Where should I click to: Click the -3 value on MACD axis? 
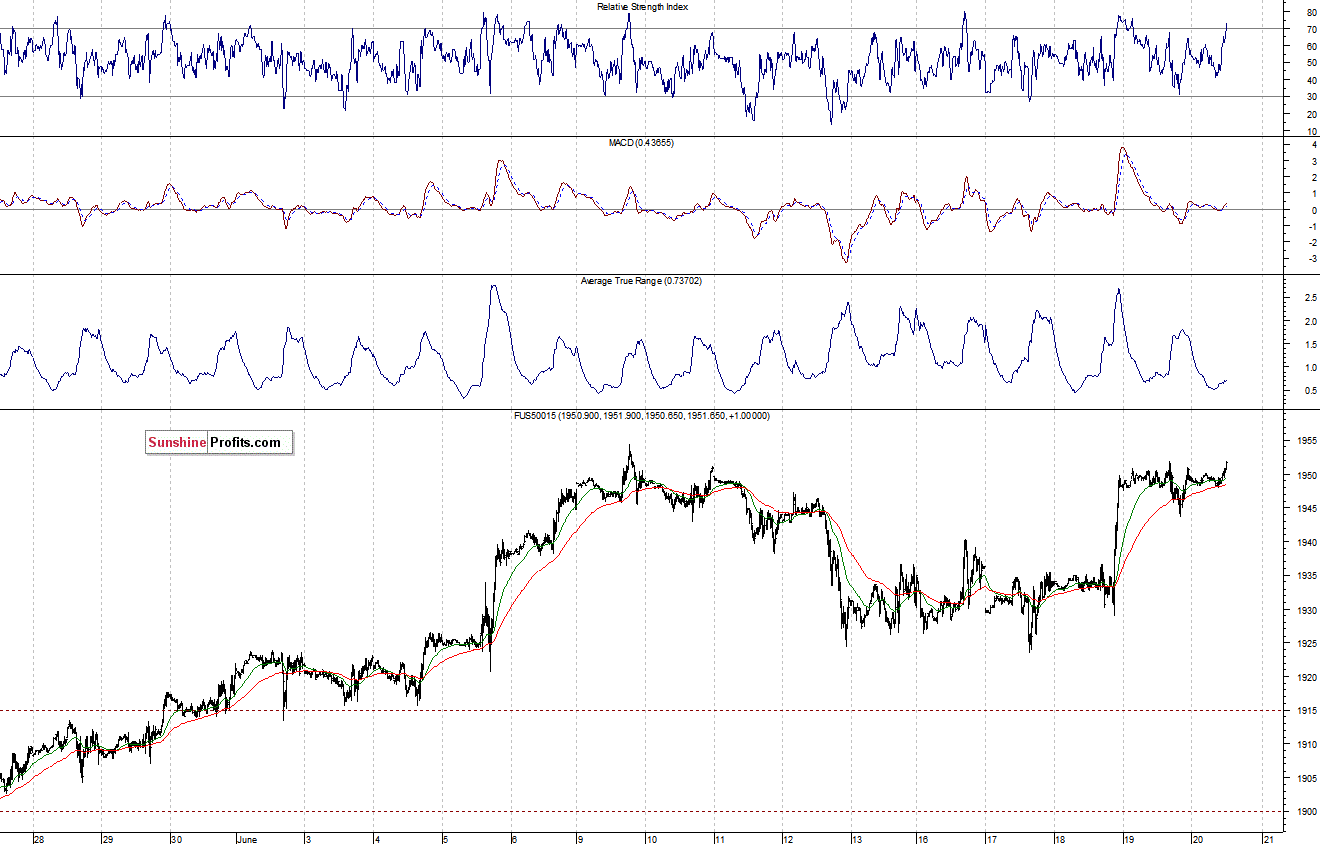pyautogui.click(x=1311, y=259)
